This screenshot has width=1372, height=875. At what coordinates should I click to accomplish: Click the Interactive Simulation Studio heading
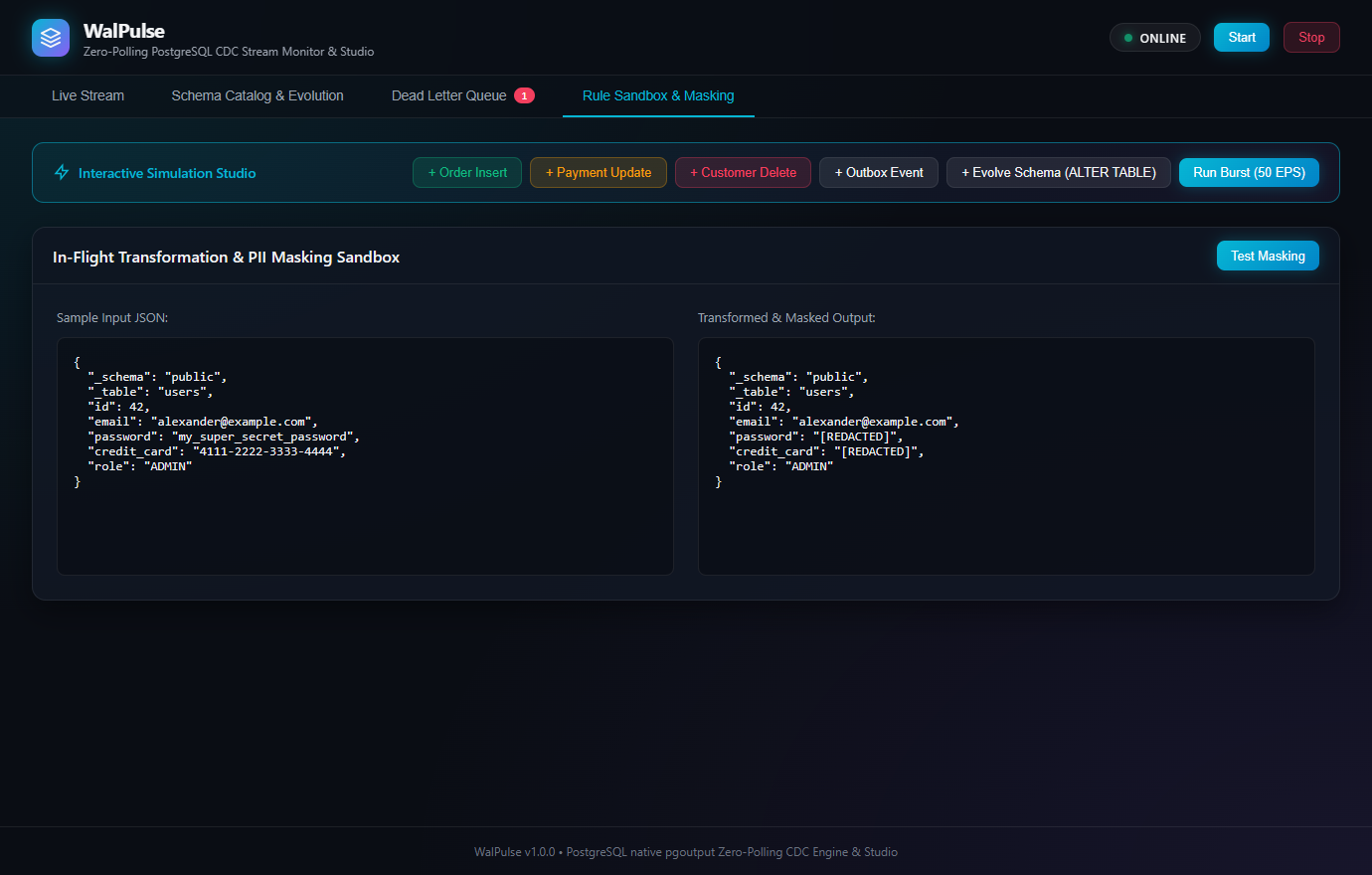tap(167, 173)
